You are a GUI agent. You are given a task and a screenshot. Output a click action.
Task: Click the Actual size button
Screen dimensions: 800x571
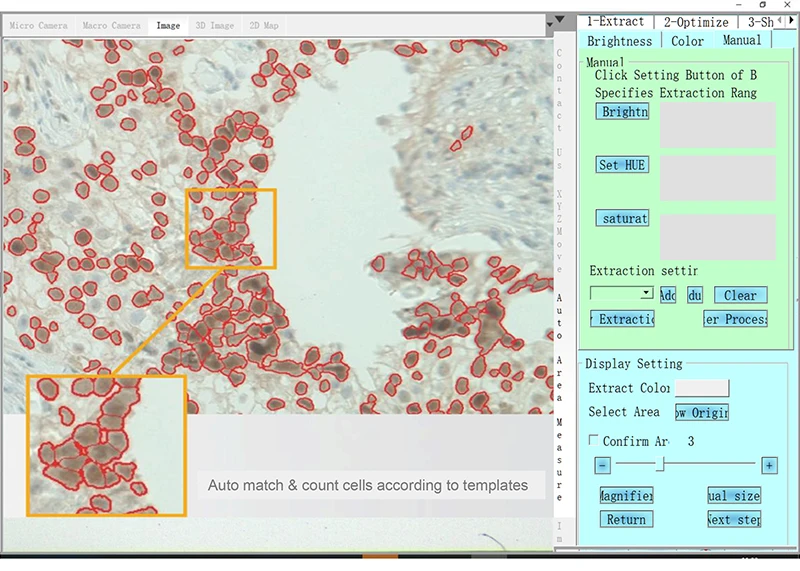click(734, 496)
